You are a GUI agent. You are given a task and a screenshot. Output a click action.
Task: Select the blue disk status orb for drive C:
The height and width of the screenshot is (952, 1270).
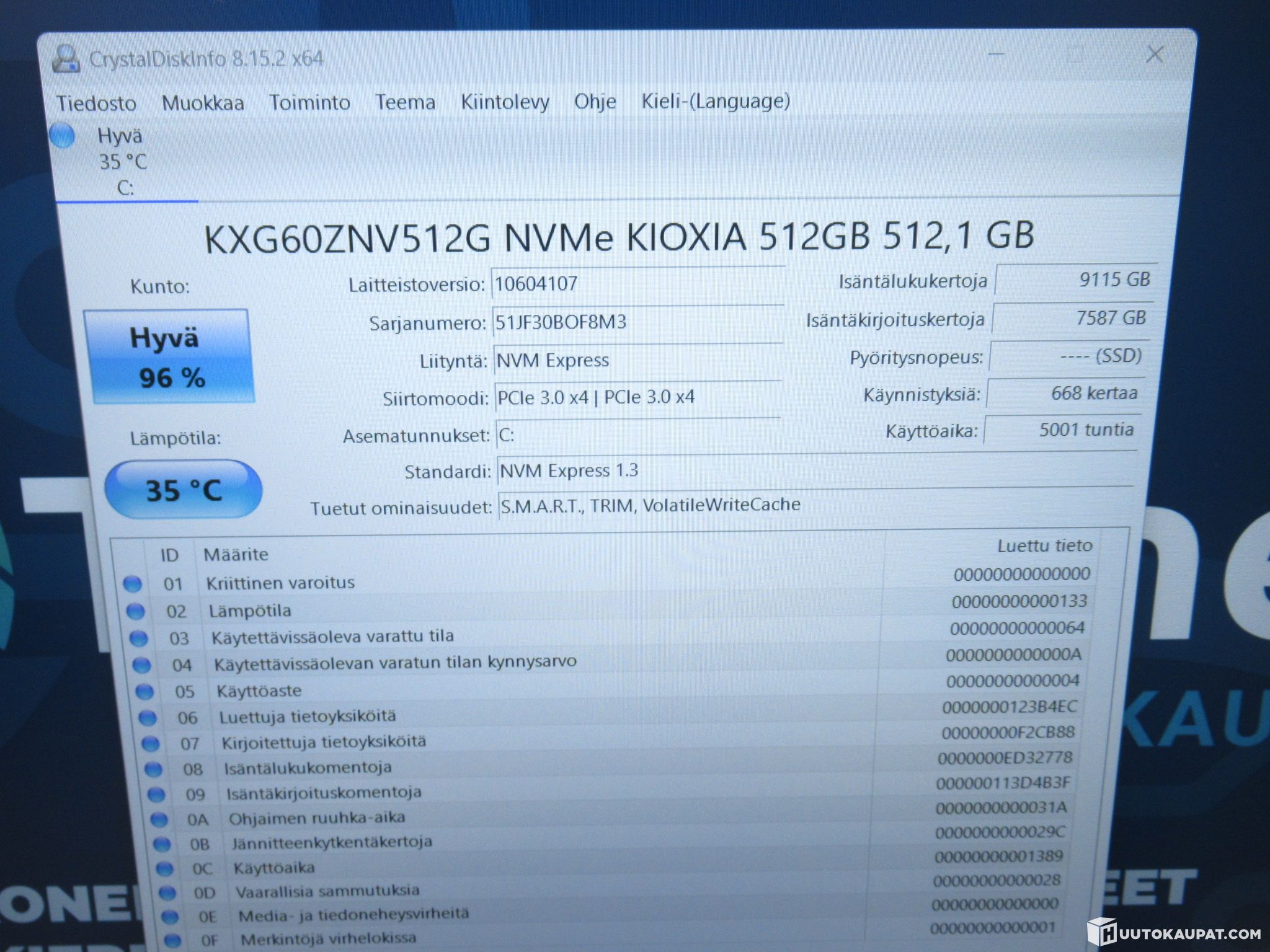pos(62,135)
